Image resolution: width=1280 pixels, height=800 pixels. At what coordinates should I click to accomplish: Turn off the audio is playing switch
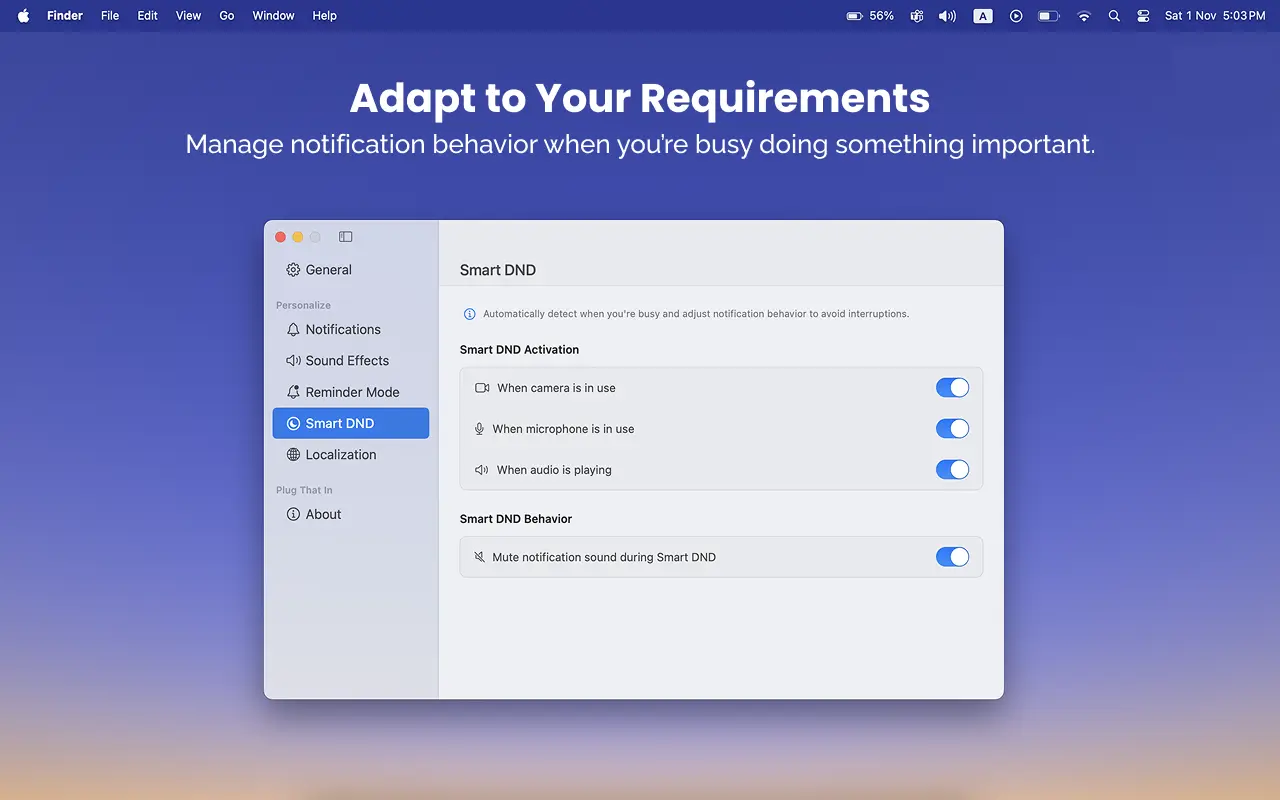(x=952, y=470)
